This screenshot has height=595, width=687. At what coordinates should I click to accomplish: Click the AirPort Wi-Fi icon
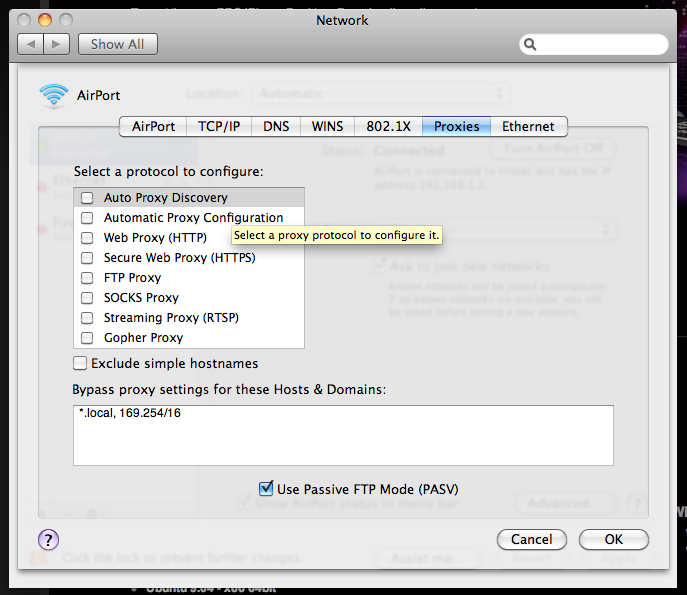click(53, 96)
